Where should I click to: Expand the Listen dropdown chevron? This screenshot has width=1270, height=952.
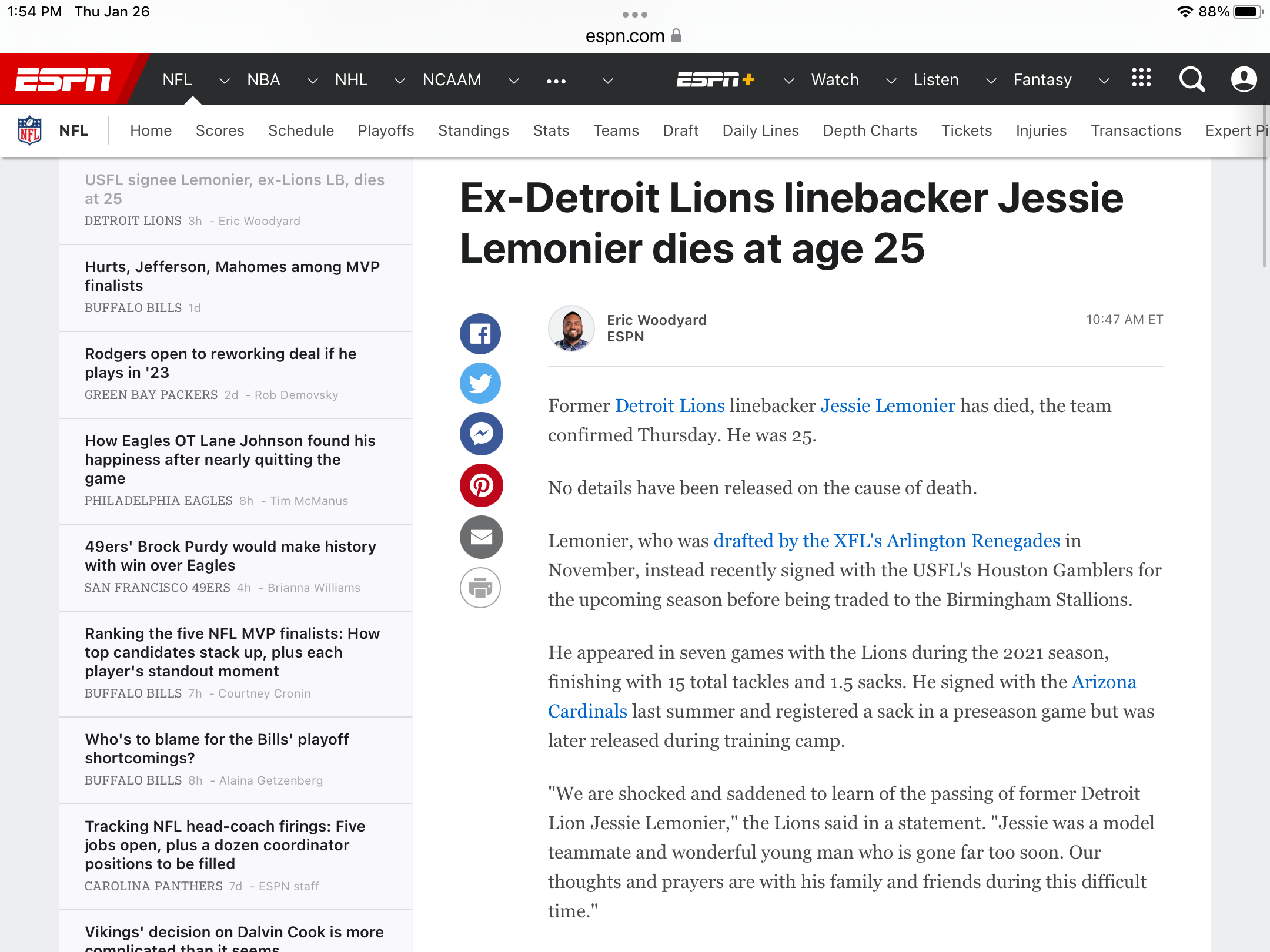[x=991, y=81]
